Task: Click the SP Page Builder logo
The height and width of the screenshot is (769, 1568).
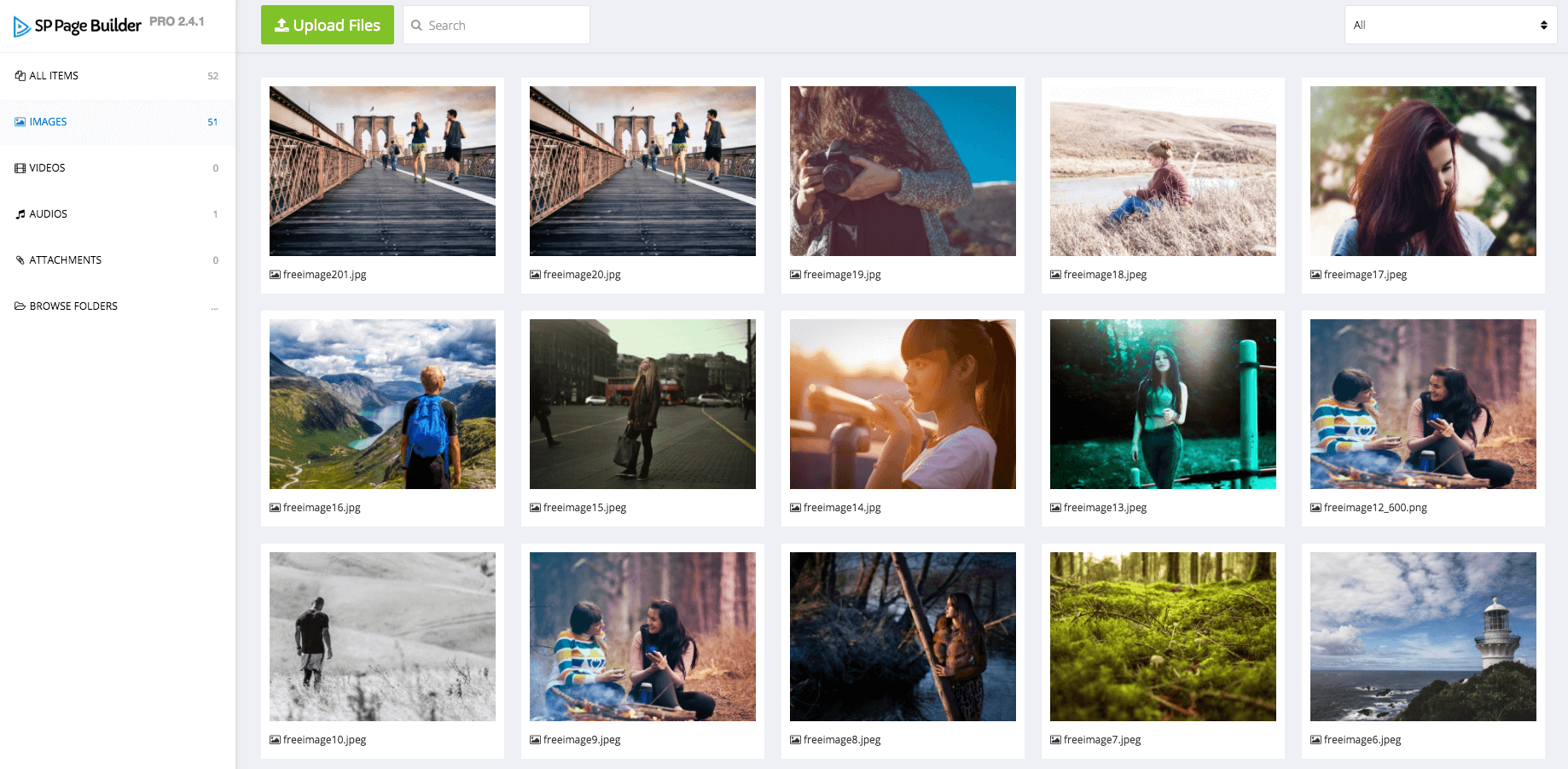Action: [78, 26]
